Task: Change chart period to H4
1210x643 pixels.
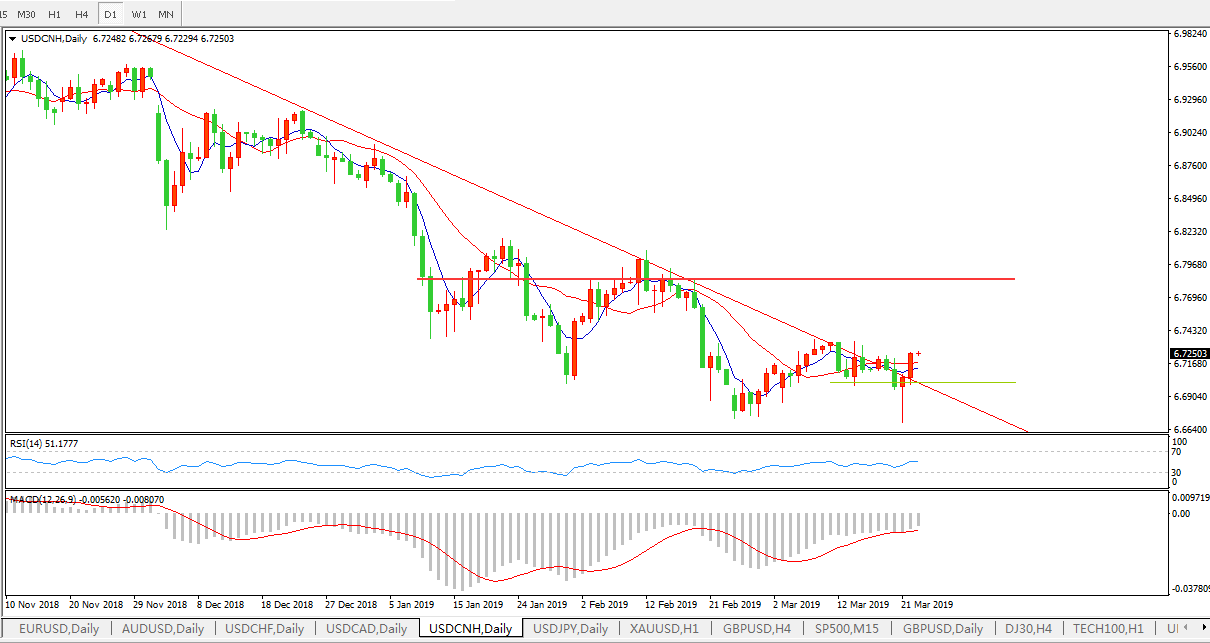Action: pyautogui.click(x=81, y=14)
